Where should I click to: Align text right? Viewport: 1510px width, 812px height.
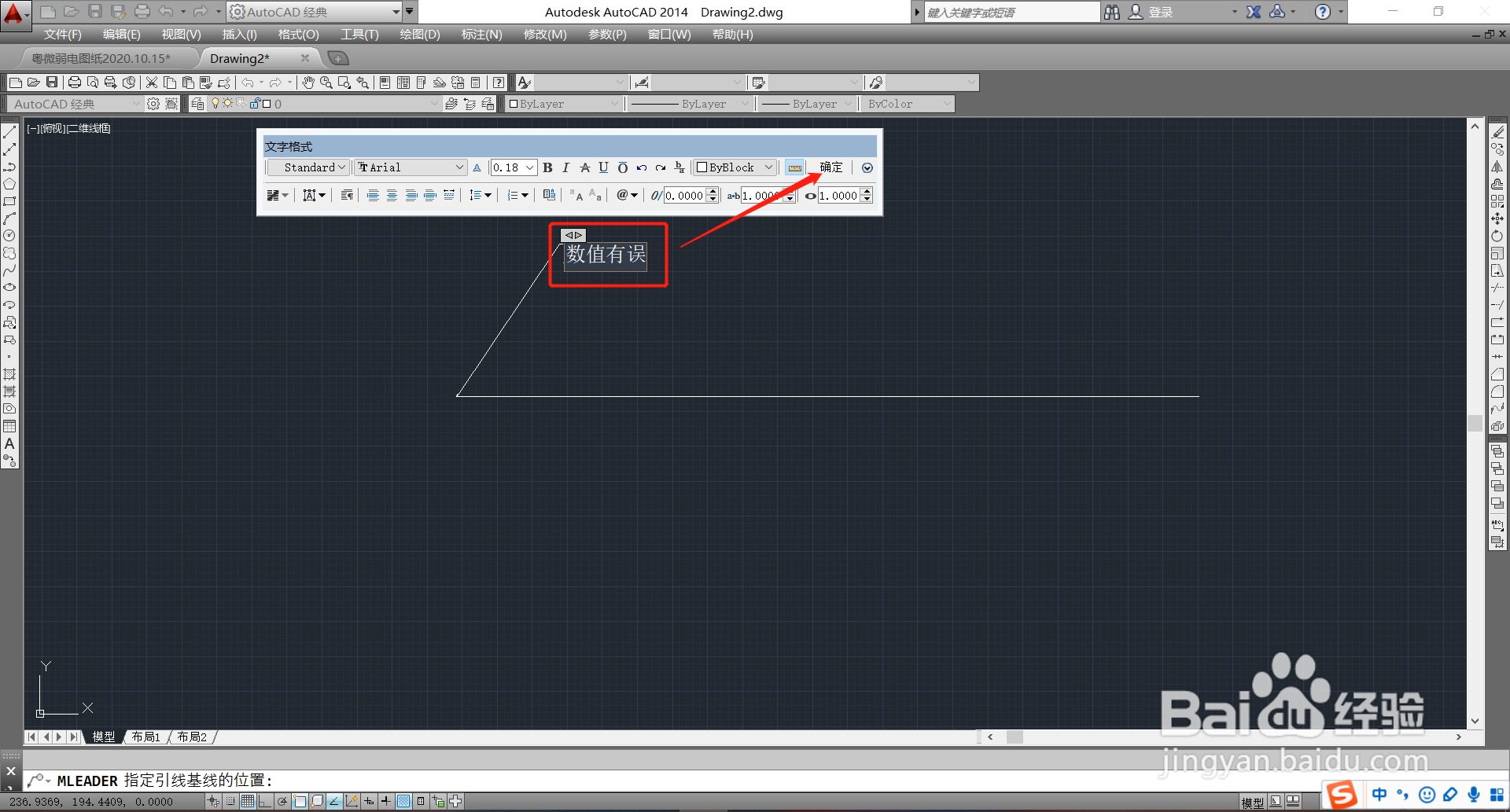coord(411,195)
